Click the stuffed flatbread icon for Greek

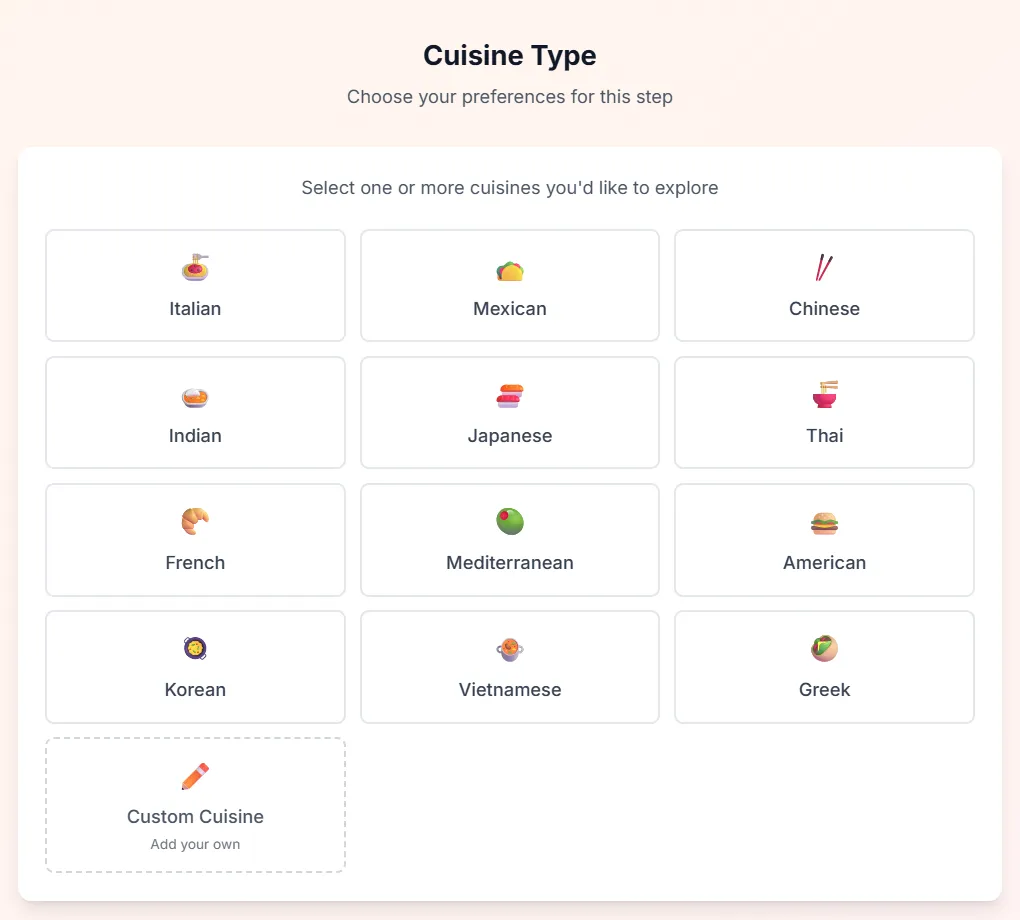(824, 648)
